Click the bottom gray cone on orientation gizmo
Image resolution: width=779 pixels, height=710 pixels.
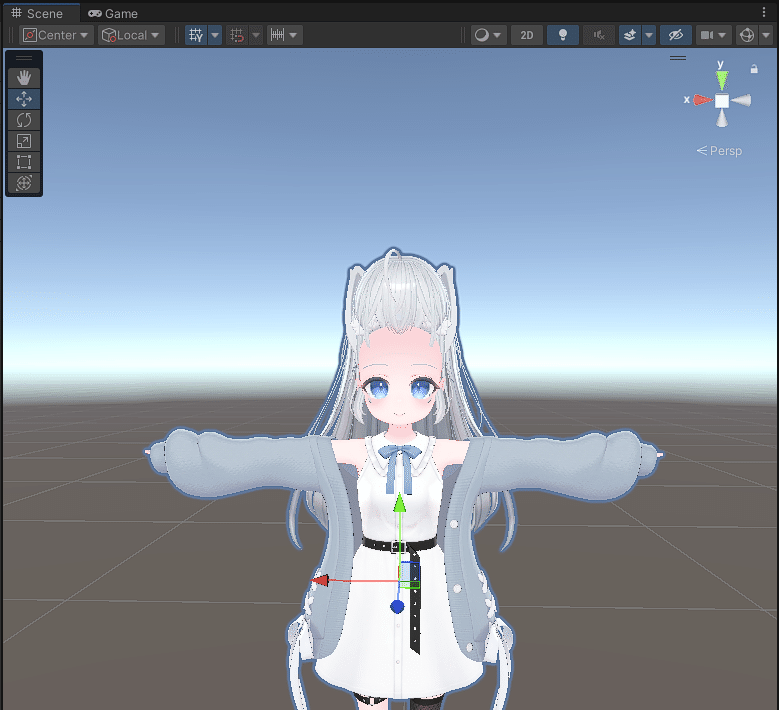coord(722,119)
